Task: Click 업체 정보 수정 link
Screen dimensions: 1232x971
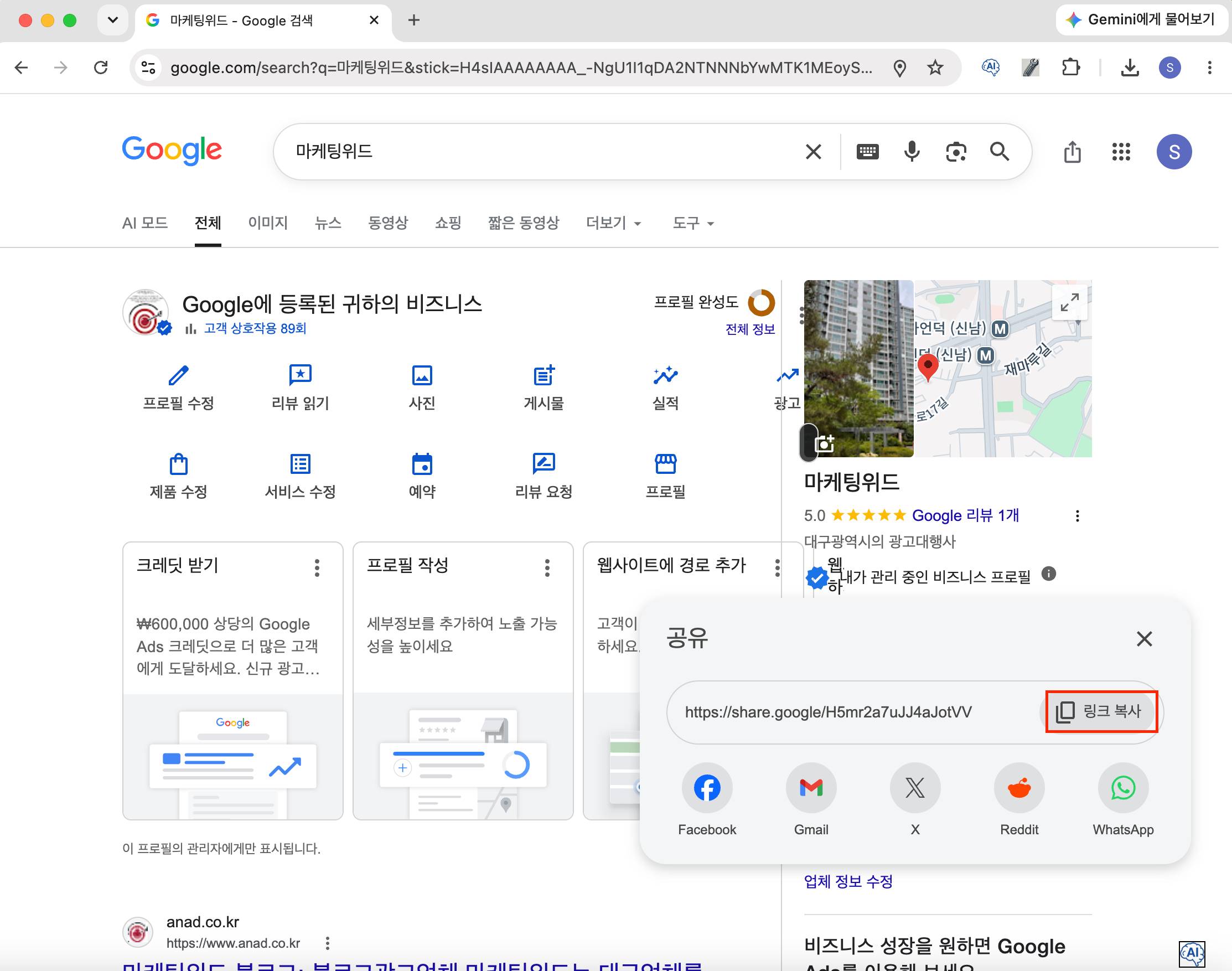Action: [x=848, y=882]
